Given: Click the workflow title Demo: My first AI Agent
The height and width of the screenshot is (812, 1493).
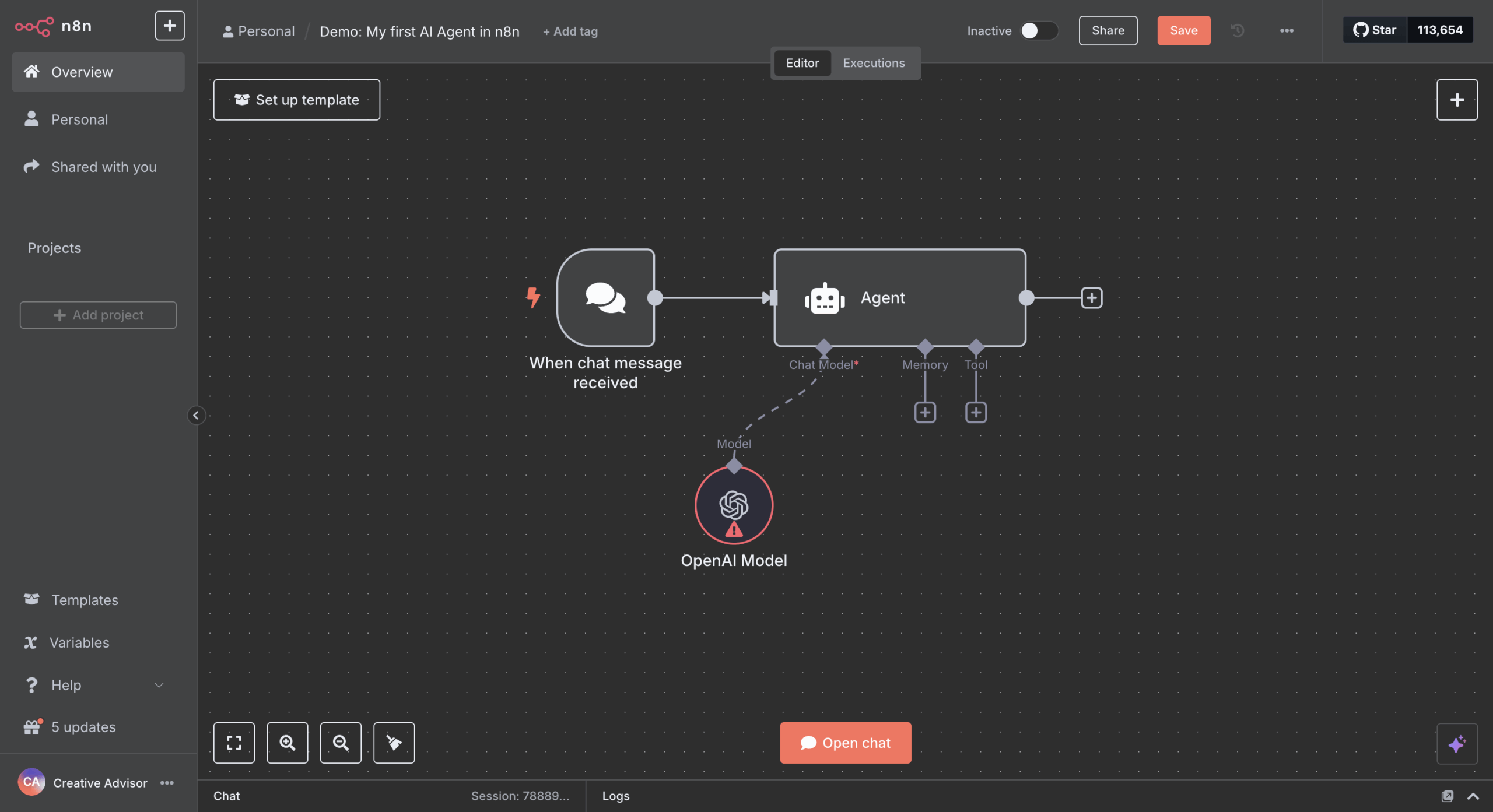Looking at the screenshot, I should click(419, 31).
